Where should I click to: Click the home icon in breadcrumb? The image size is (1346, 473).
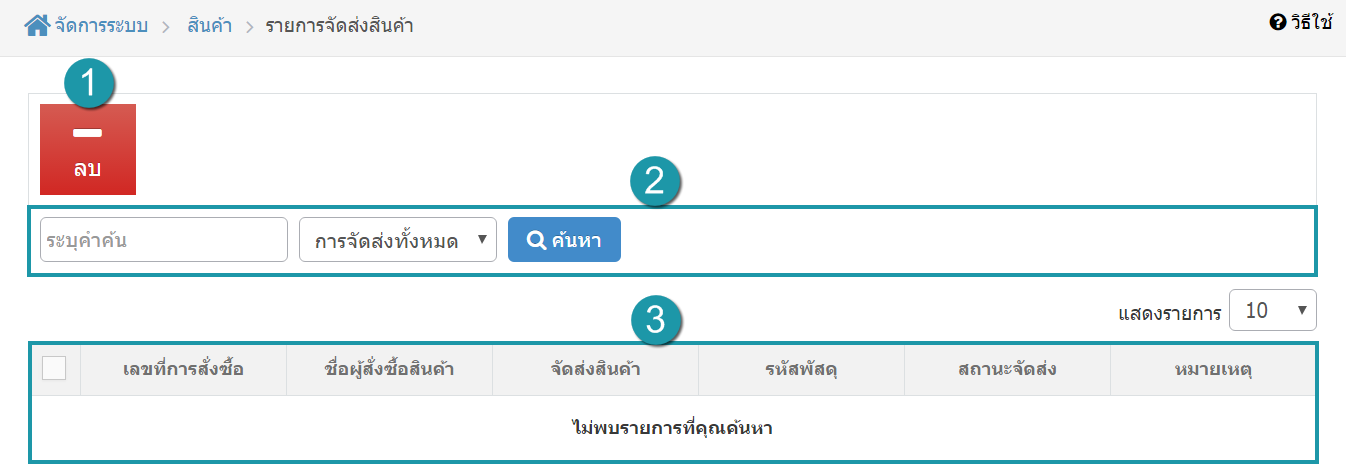click(37, 25)
